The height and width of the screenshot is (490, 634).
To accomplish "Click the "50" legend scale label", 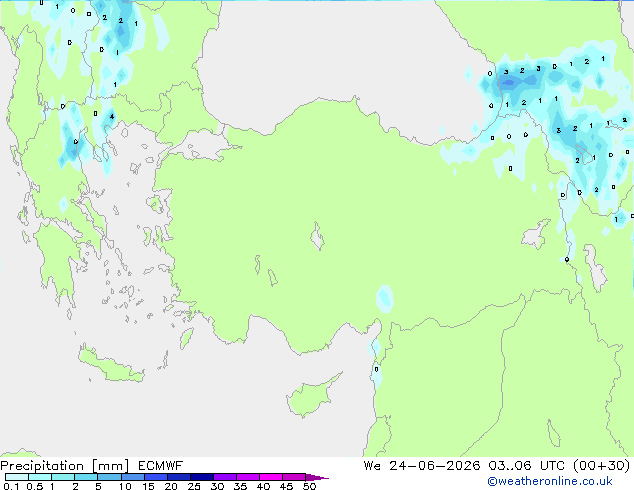I will click(310, 486).
